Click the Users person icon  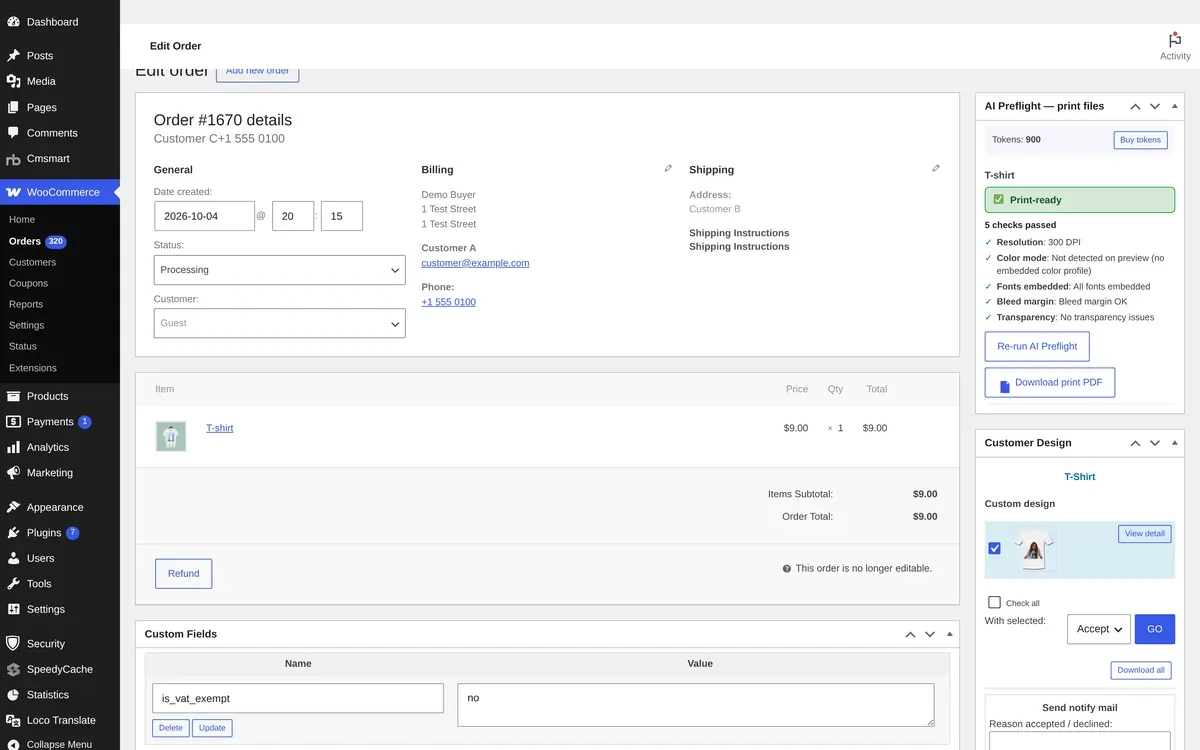point(13,558)
